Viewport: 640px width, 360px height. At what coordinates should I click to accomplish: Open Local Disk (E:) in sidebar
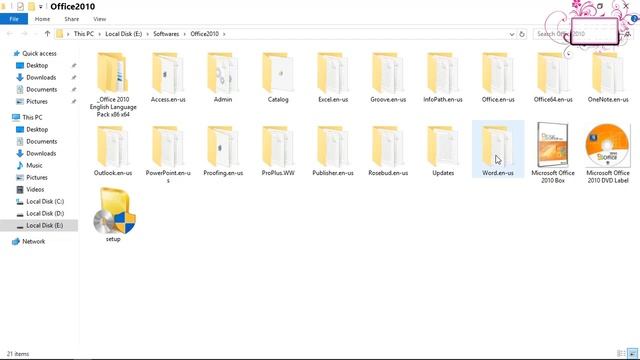tap(39, 225)
